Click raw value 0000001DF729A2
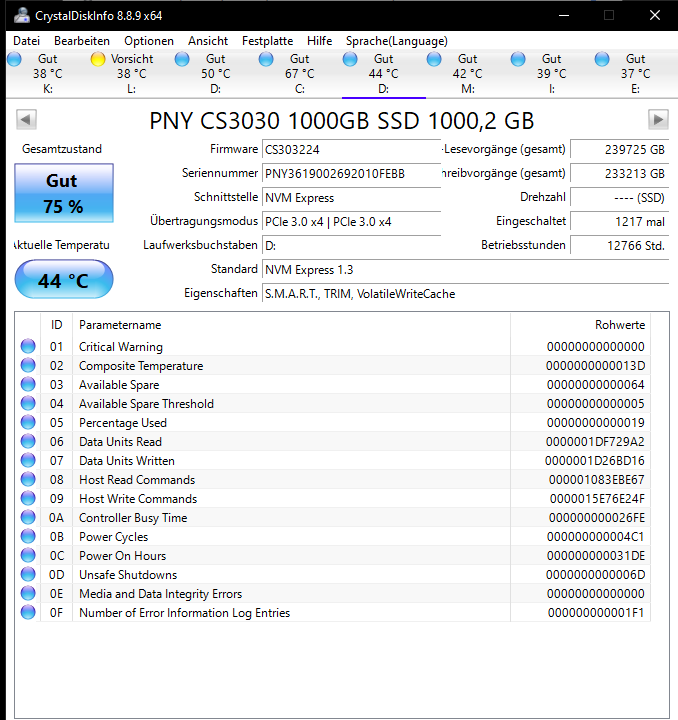 click(595, 442)
